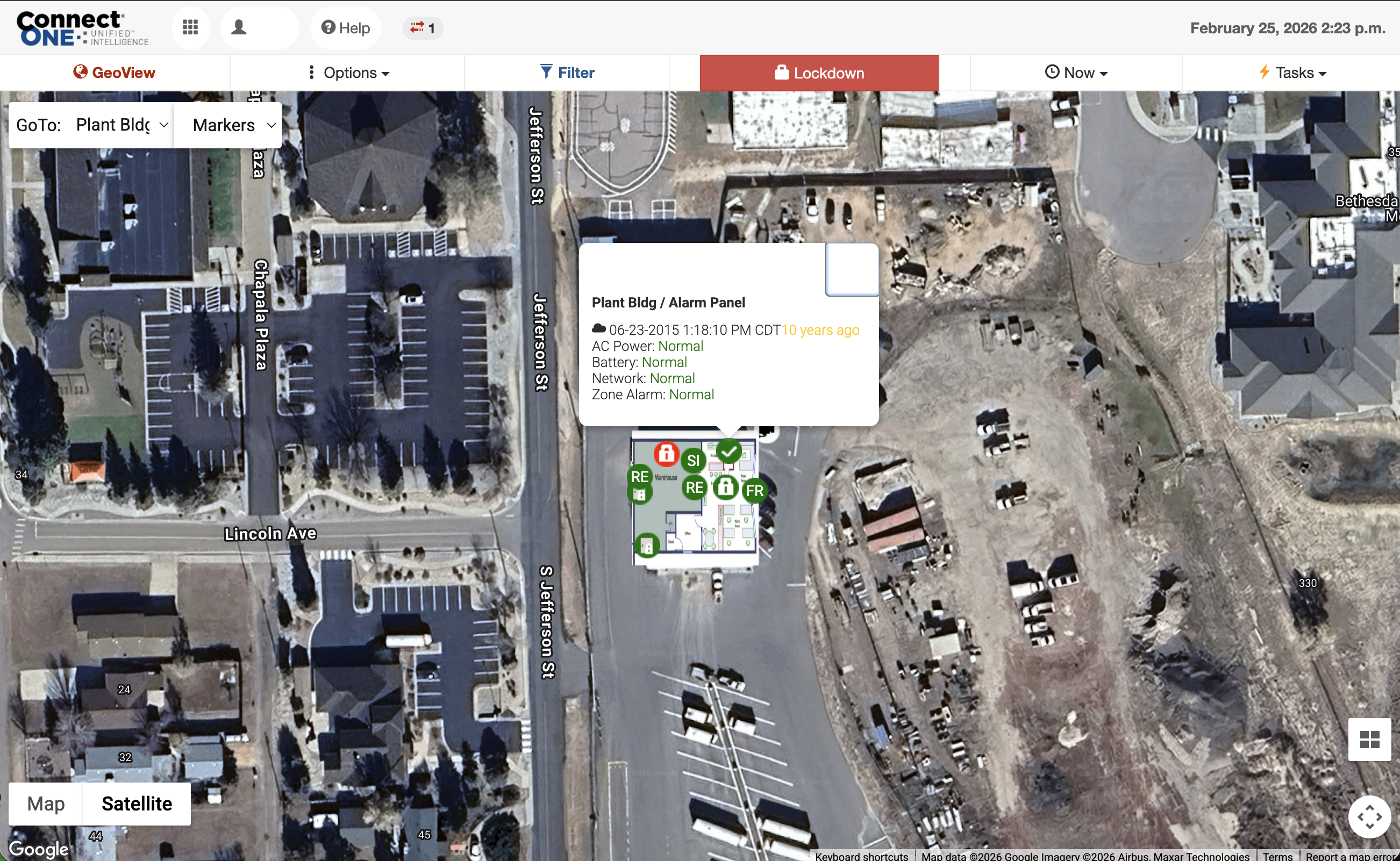The height and width of the screenshot is (861, 1400).
Task: Select the green padlock marker near the work area
Action: (725, 488)
